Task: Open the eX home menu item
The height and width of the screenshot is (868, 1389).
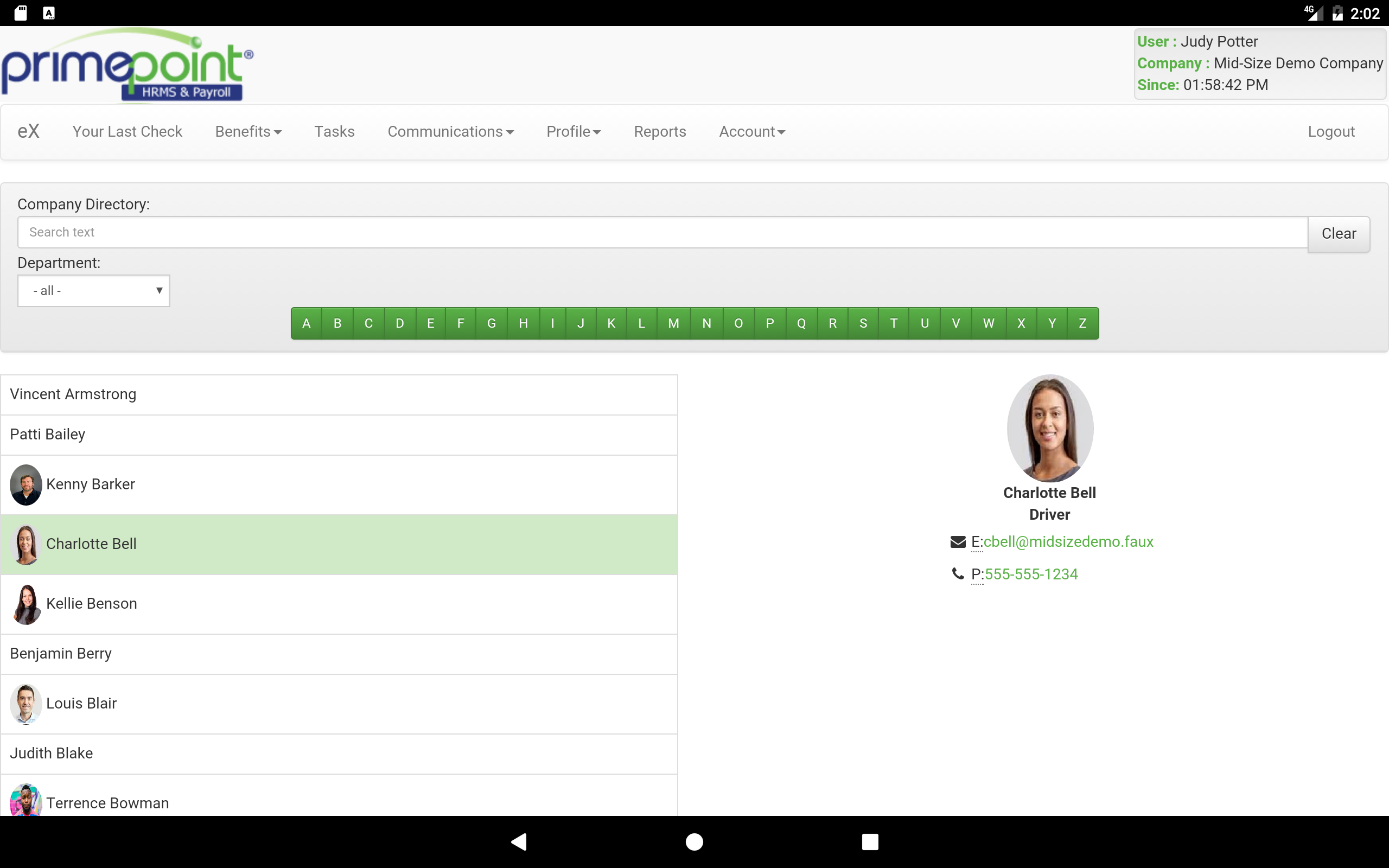Action: 28,131
